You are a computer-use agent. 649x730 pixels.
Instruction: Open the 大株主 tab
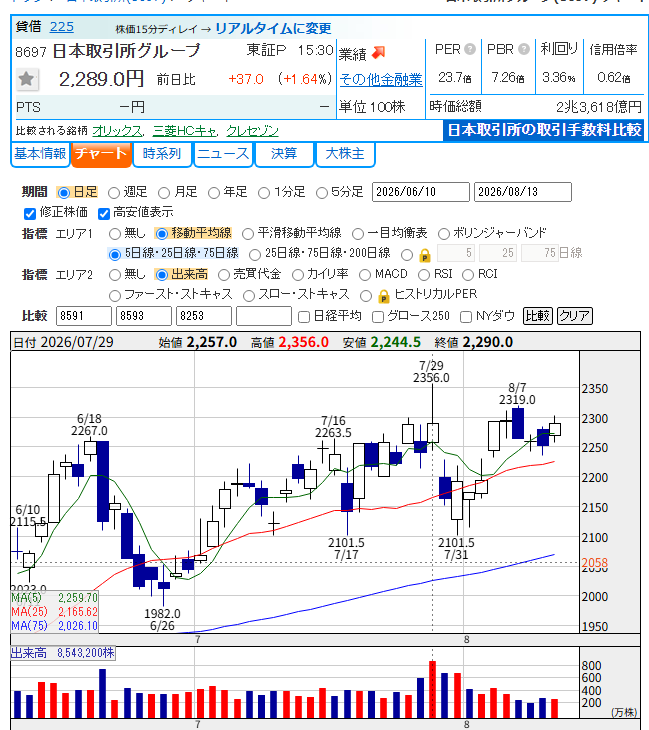[x=345, y=154]
